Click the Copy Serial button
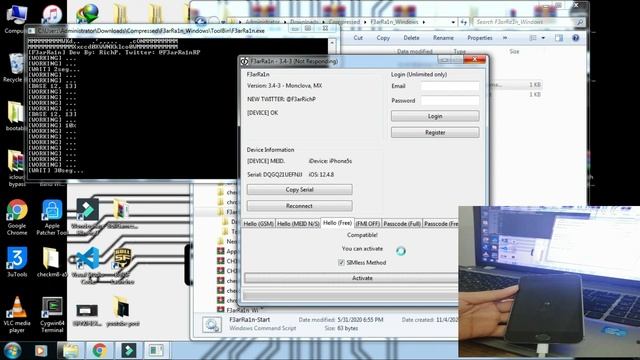 [300, 190]
